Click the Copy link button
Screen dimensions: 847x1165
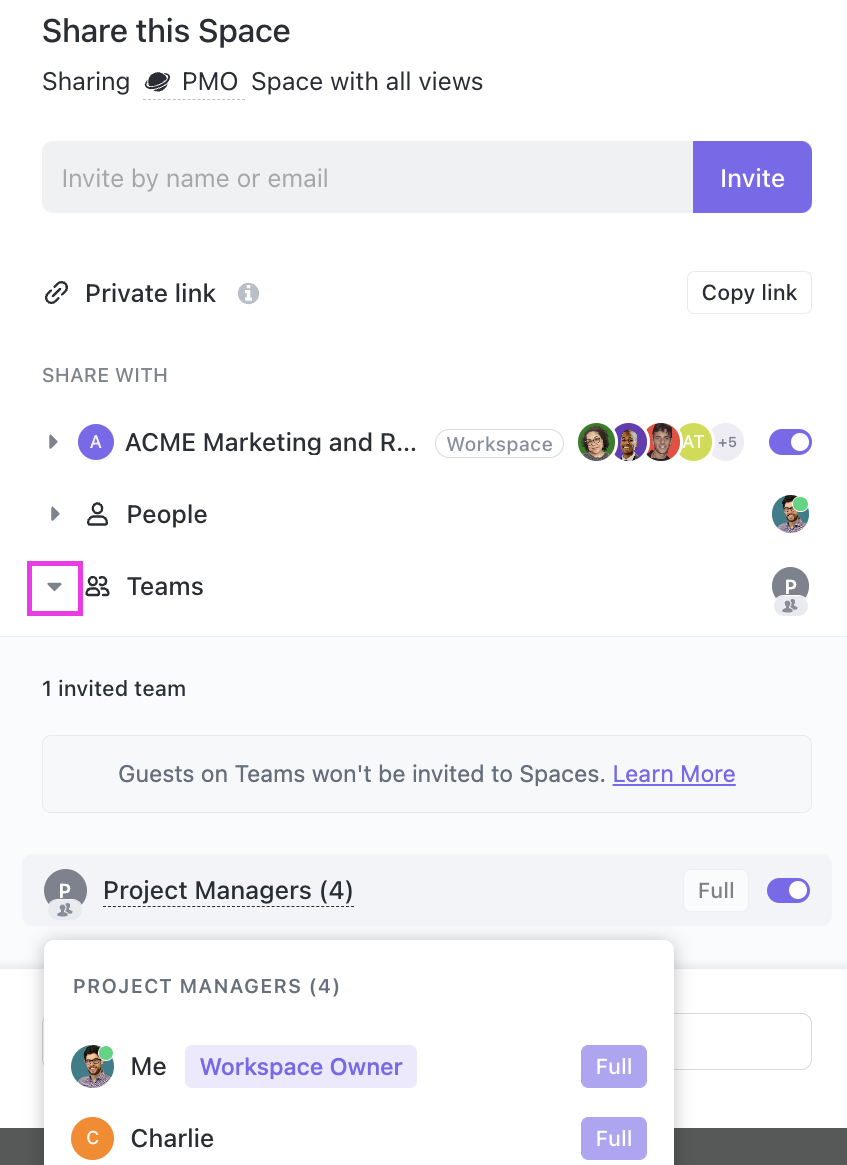pos(749,293)
